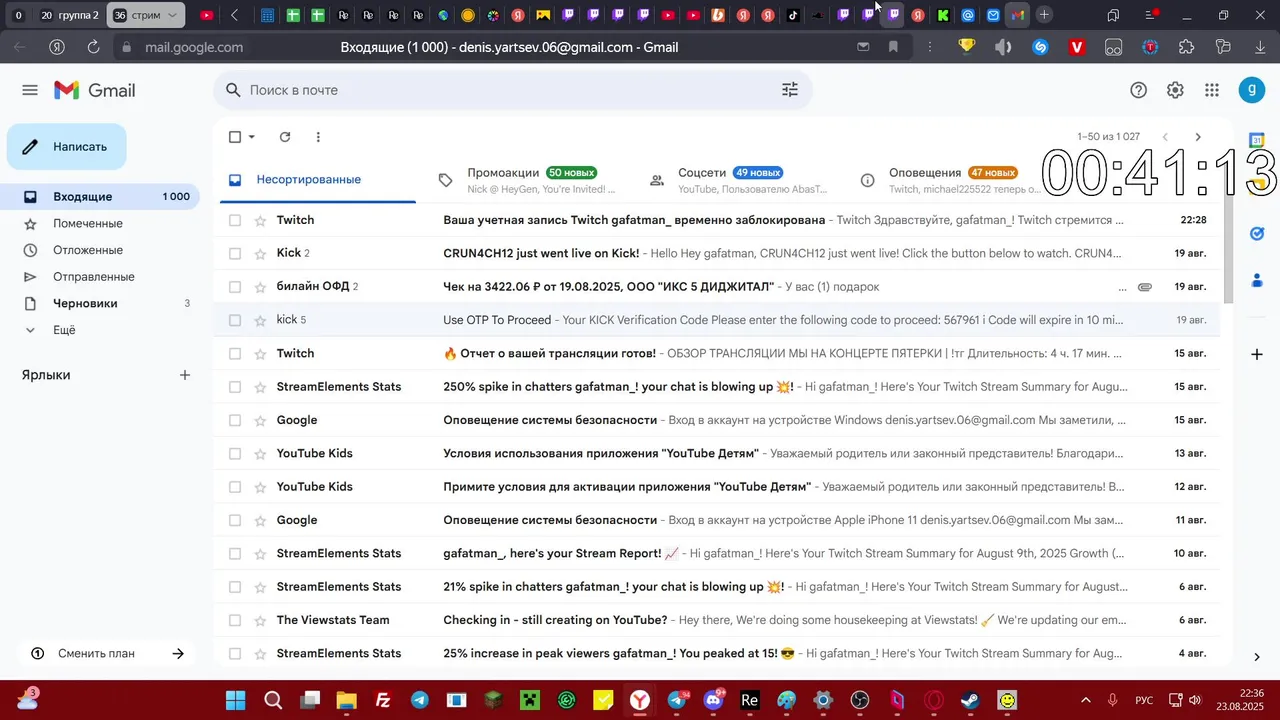Check the Twitch Отчет о трансляции email
Screen dimensions: 1280x720
point(235,353)
